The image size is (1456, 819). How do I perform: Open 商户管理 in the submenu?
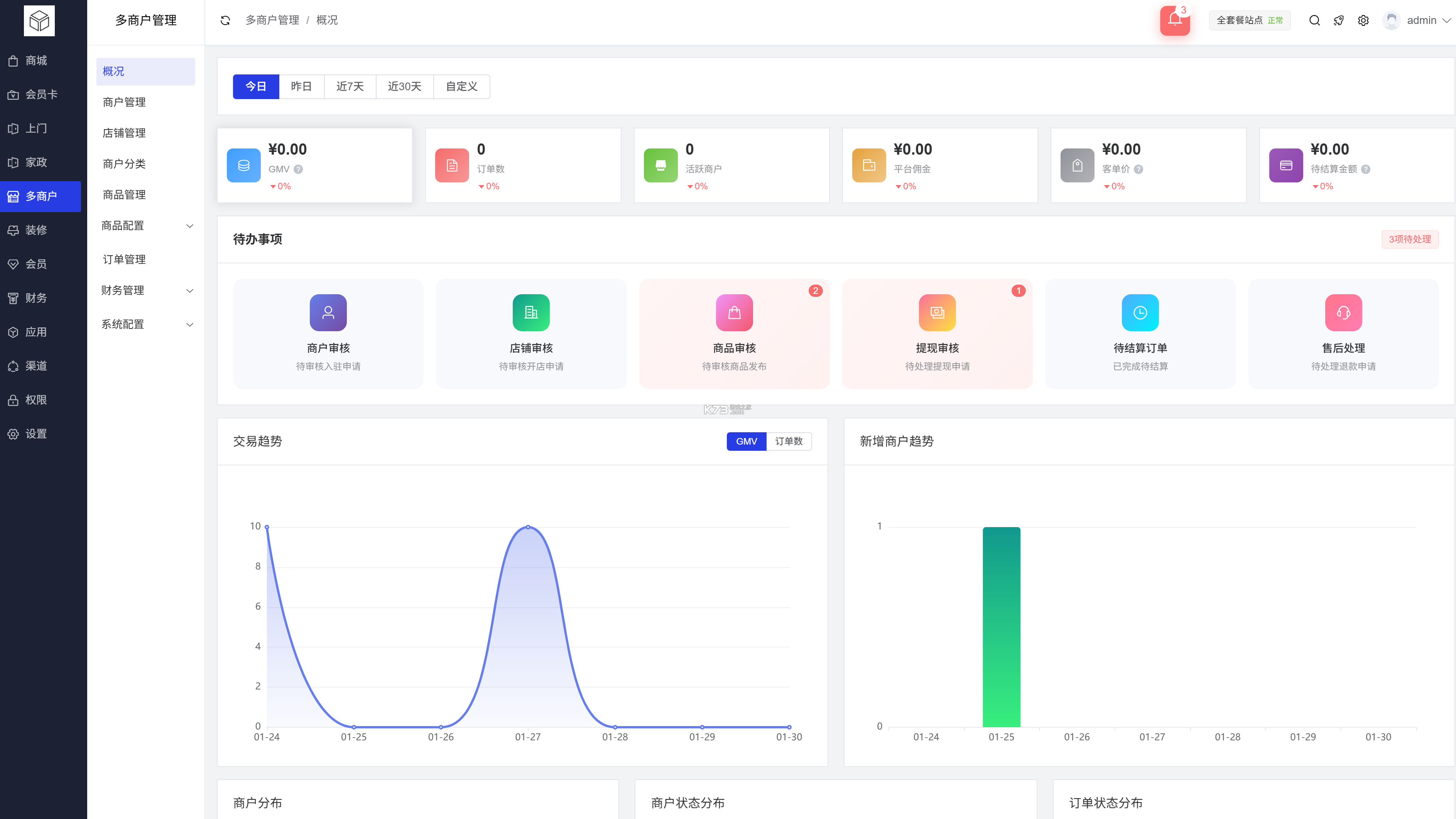point(146,102)
